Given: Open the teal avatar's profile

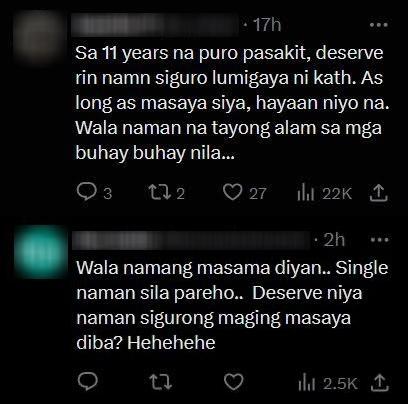Looking at the screenshot, I should pos(42,252).
